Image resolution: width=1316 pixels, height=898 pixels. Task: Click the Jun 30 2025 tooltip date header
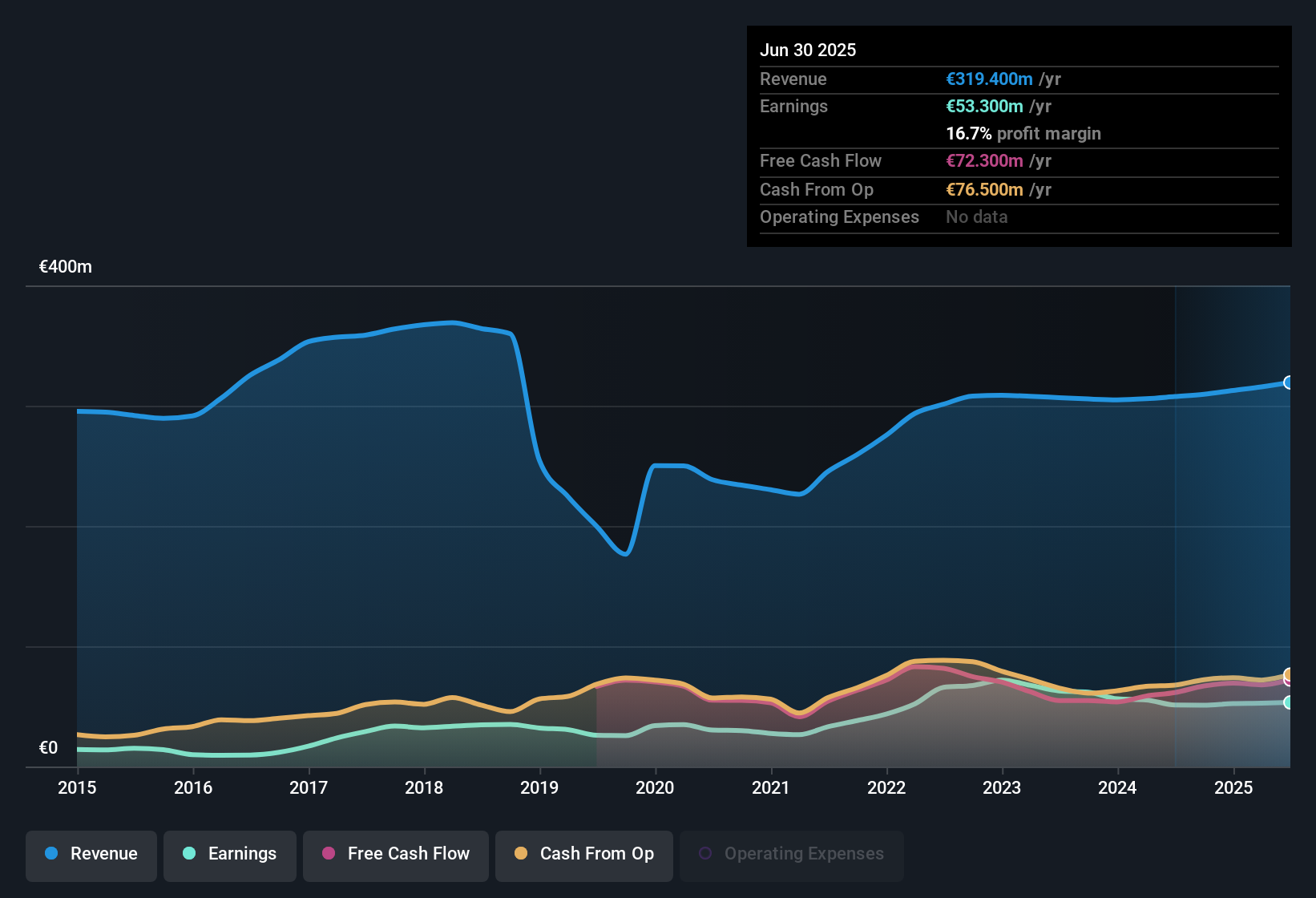click(x=808, y=51)
